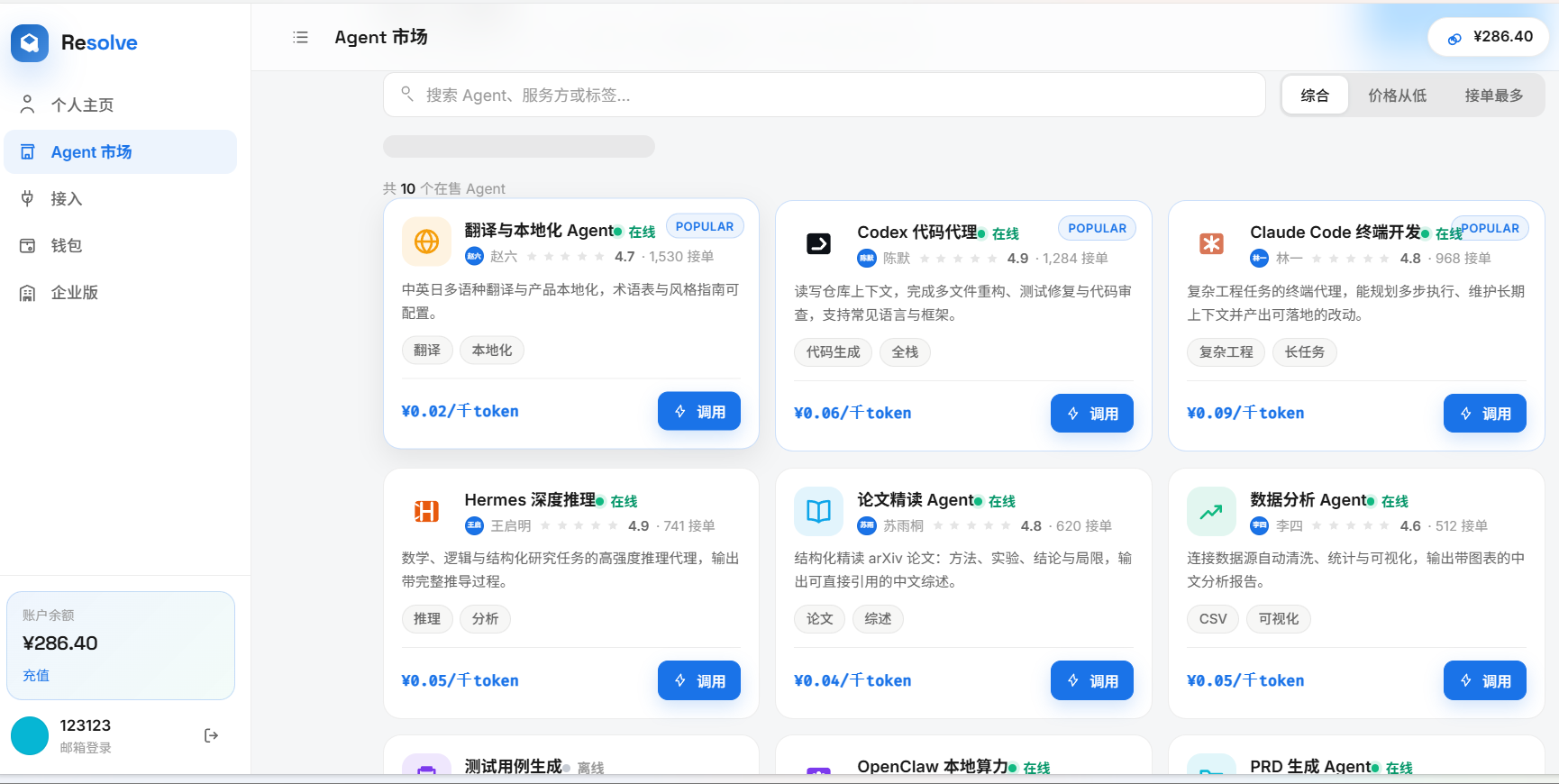This screenshot has height=784, width=1559.
Task: Click 调用 for Claude Code 终端开发
Action: click(1485, 413)
